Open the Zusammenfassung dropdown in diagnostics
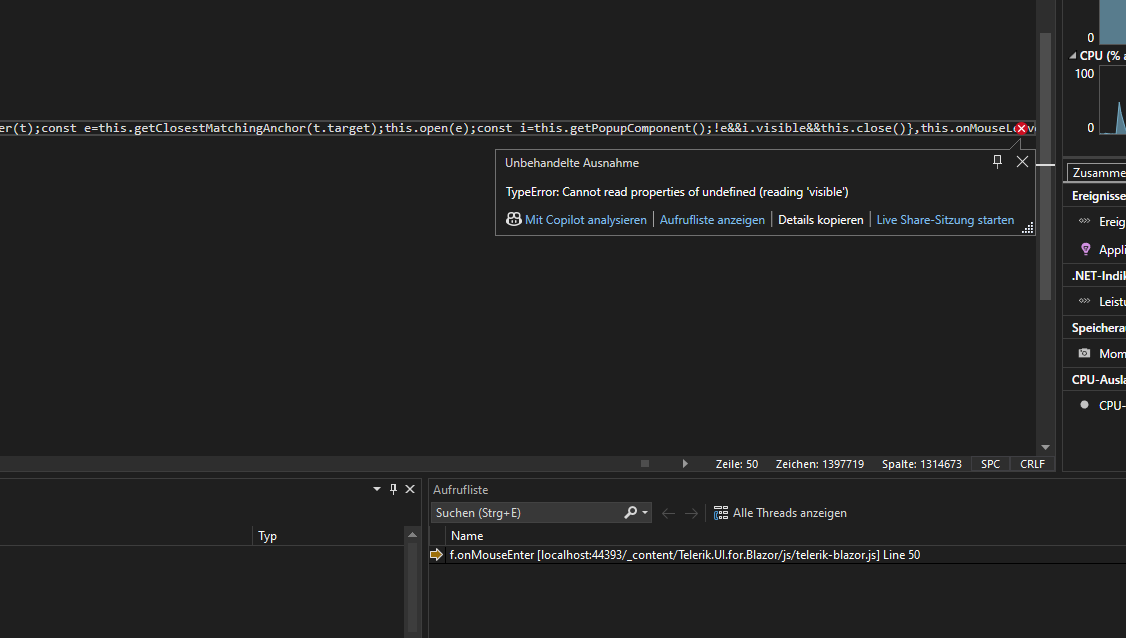Screen dimensions: 1126x638 [1096, 173]
